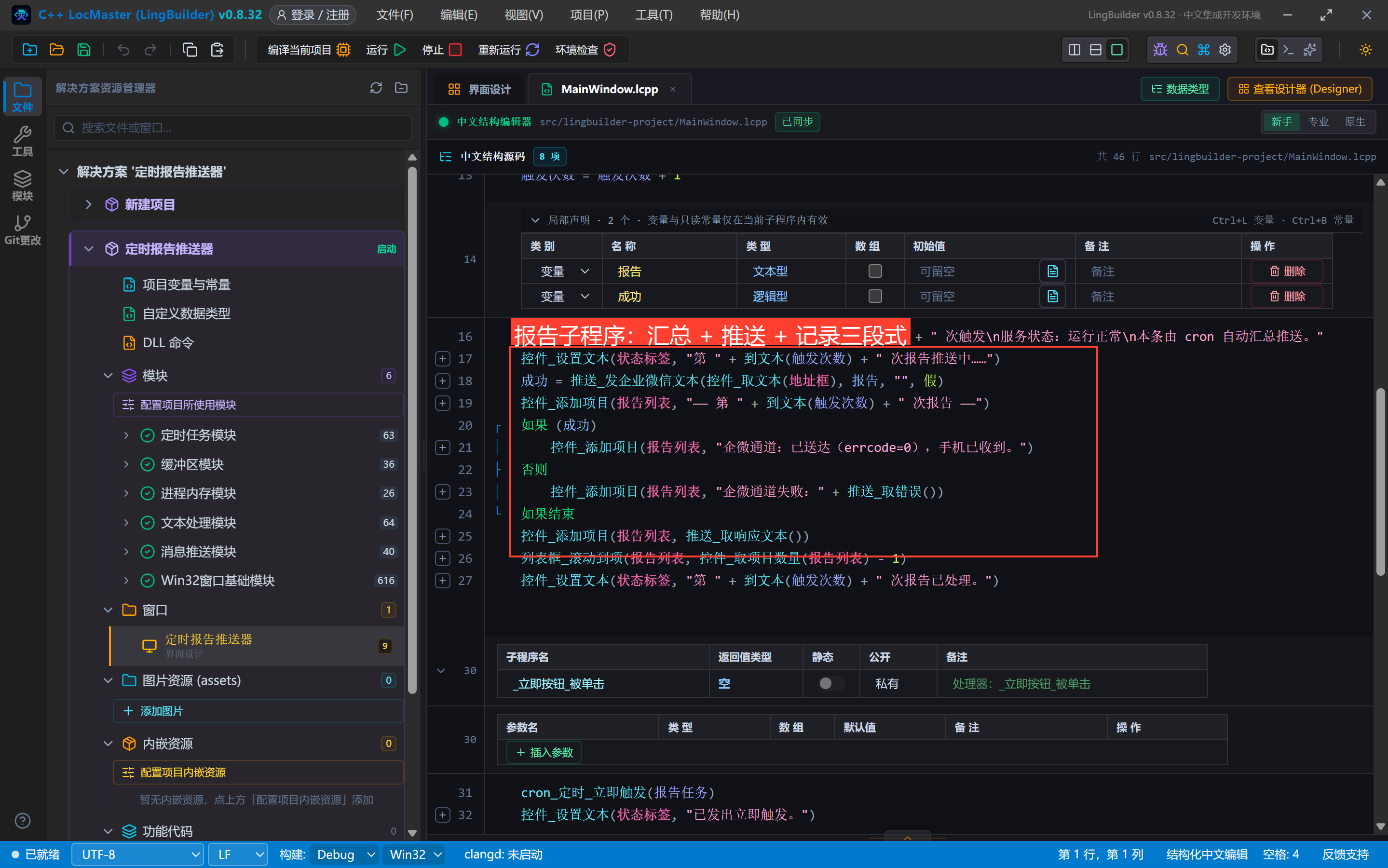This screenshot has width=1388, height=868.
Task: Toggle the light theme sun icon
Action: coord(1365,50)
